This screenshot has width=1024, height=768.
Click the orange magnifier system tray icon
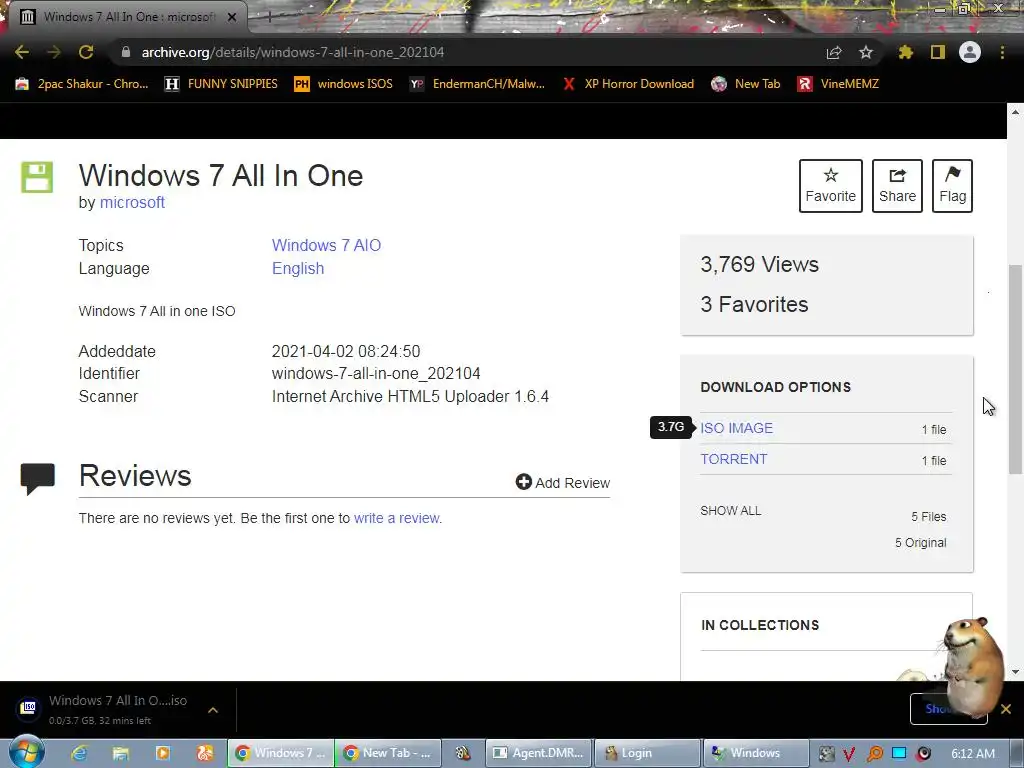point(874,754)
